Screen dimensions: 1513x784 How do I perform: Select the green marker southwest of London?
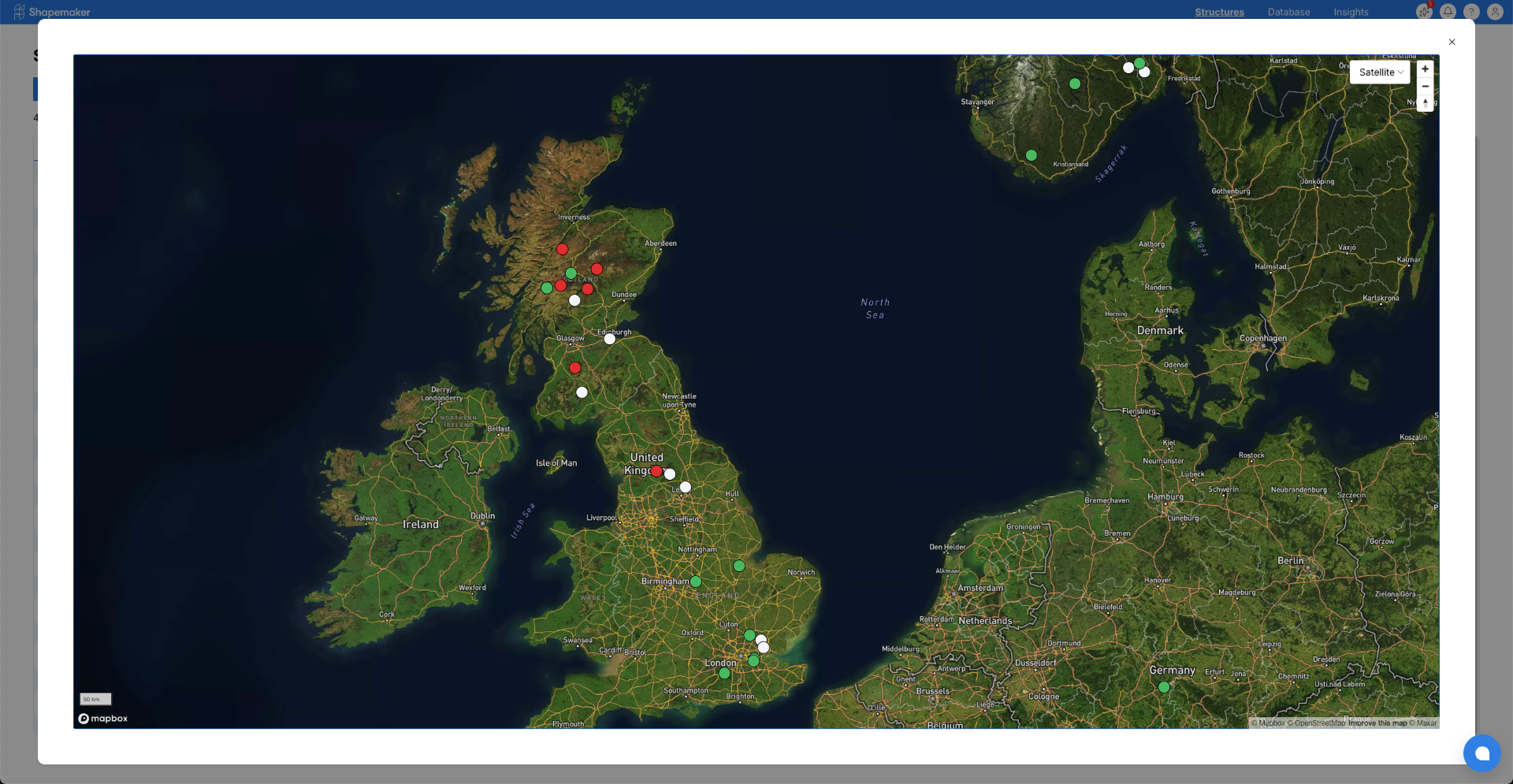pos(724,674)
